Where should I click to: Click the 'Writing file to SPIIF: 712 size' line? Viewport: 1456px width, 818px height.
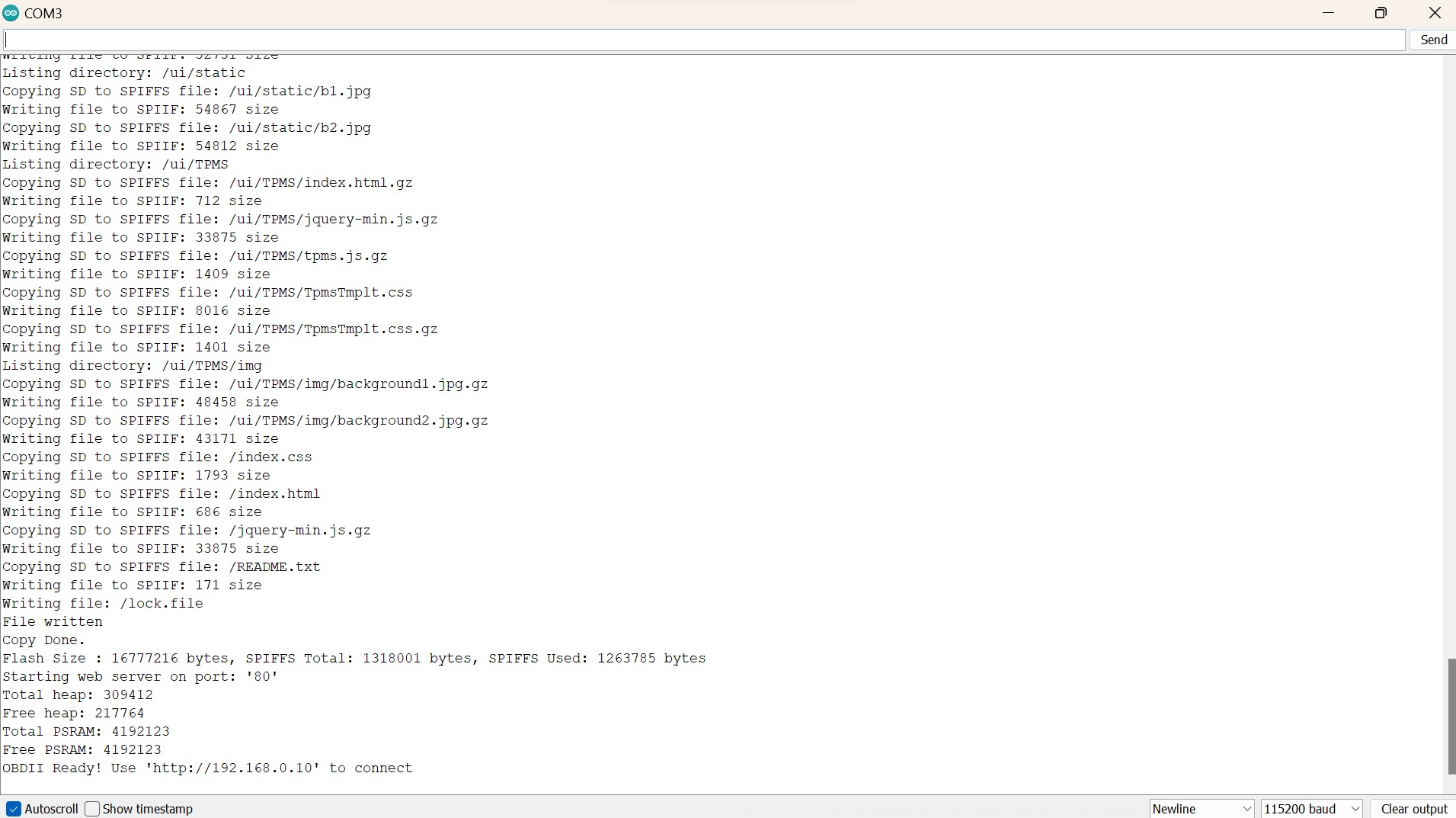tap(132, 201)
